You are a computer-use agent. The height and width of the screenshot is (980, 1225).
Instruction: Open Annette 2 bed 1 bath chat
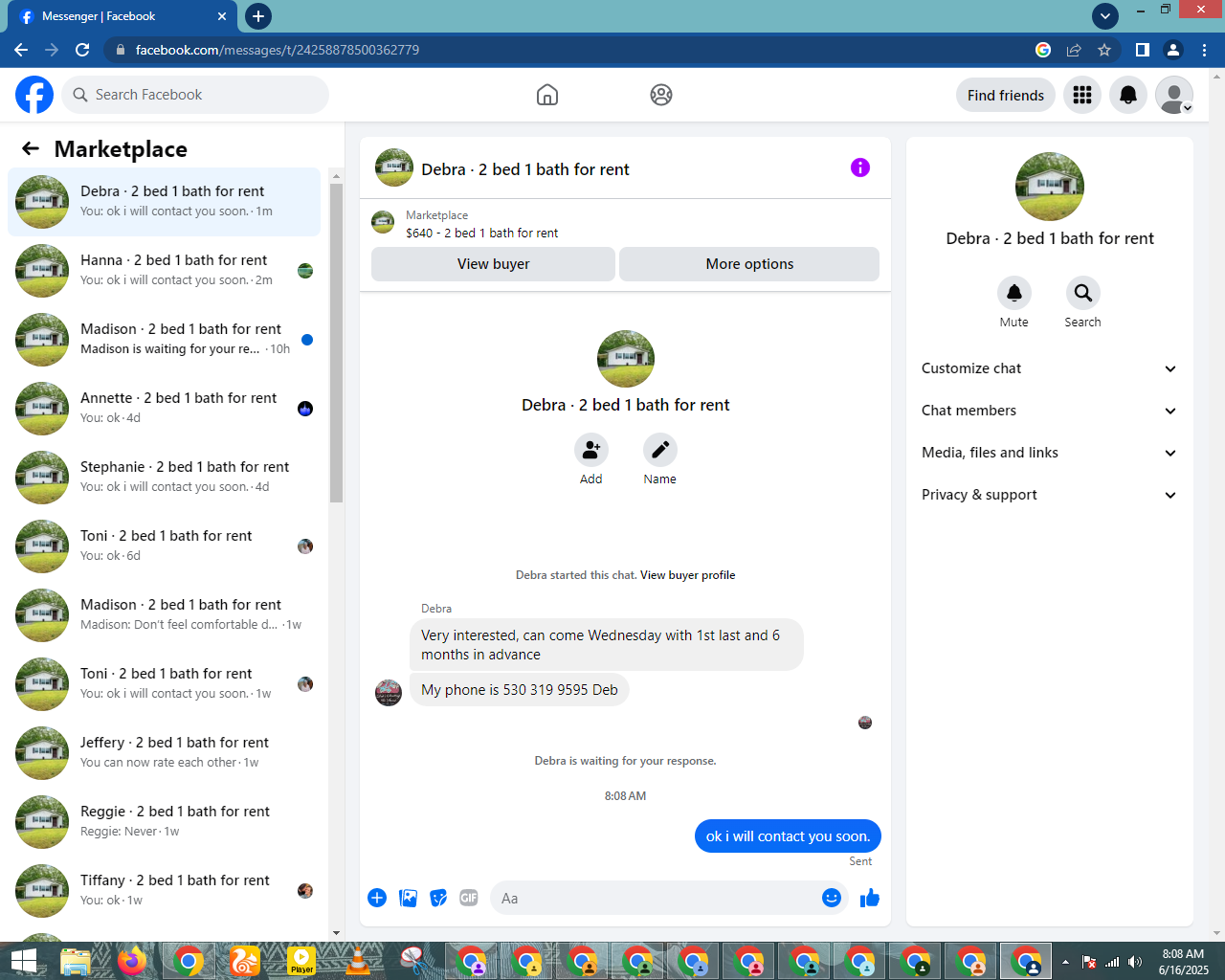164,409
